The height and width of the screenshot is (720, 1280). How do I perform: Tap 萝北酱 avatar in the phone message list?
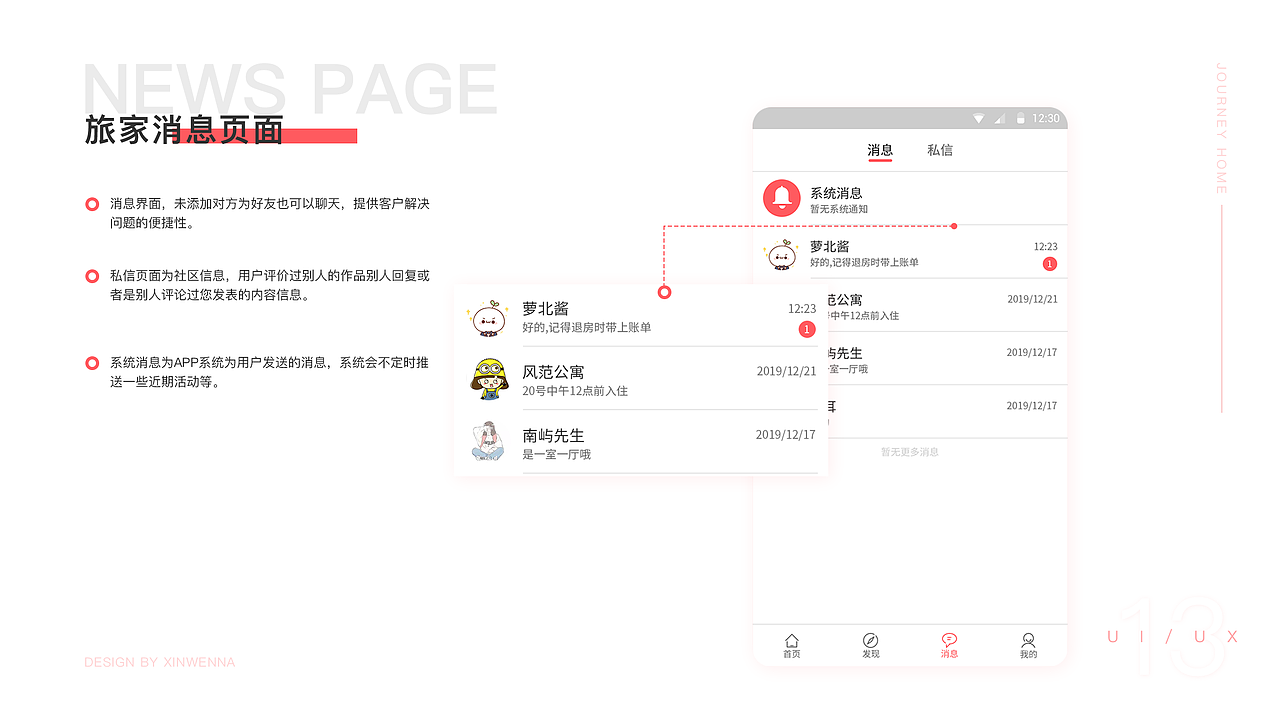[x=780, y=254]
